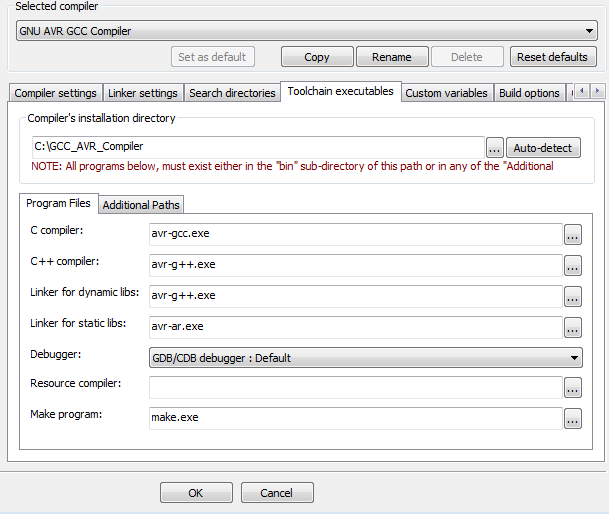This screenshot has height=514, width=609.
Task: Browse for static libs linker executable
Action: [572, 328]
